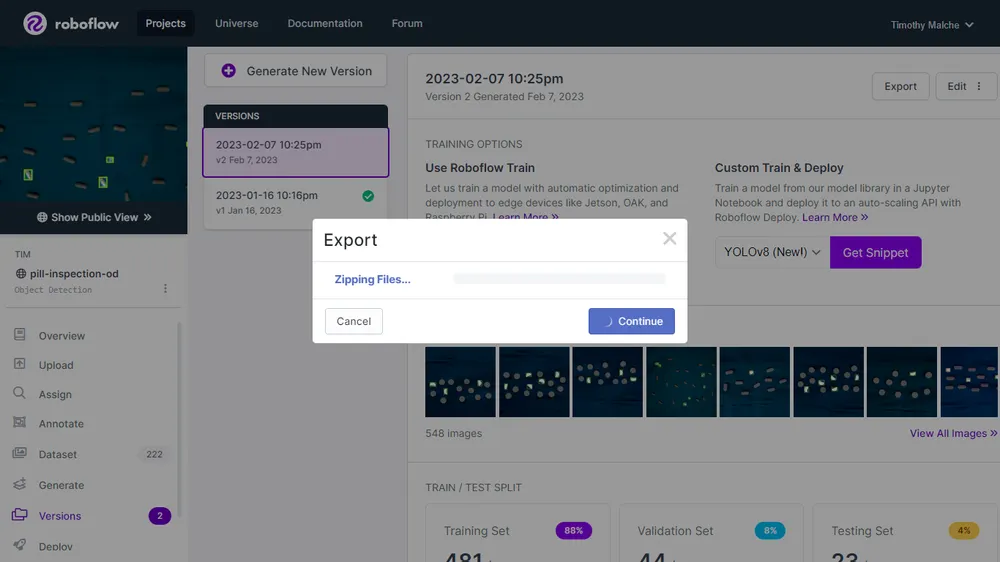Viewport: 1000px width, 562px height.
Task: Click the Dataset count '222'
Action: click(154, 454)
